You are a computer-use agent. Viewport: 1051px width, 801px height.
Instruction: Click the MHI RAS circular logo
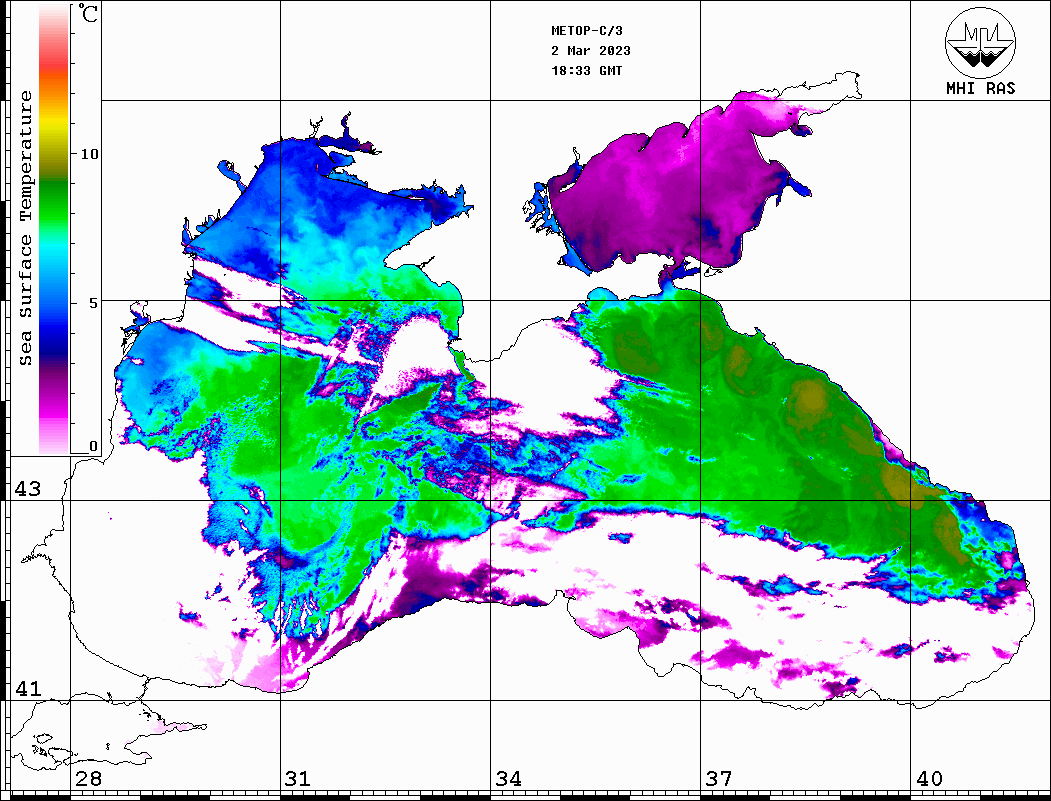(x=980, y=41)
